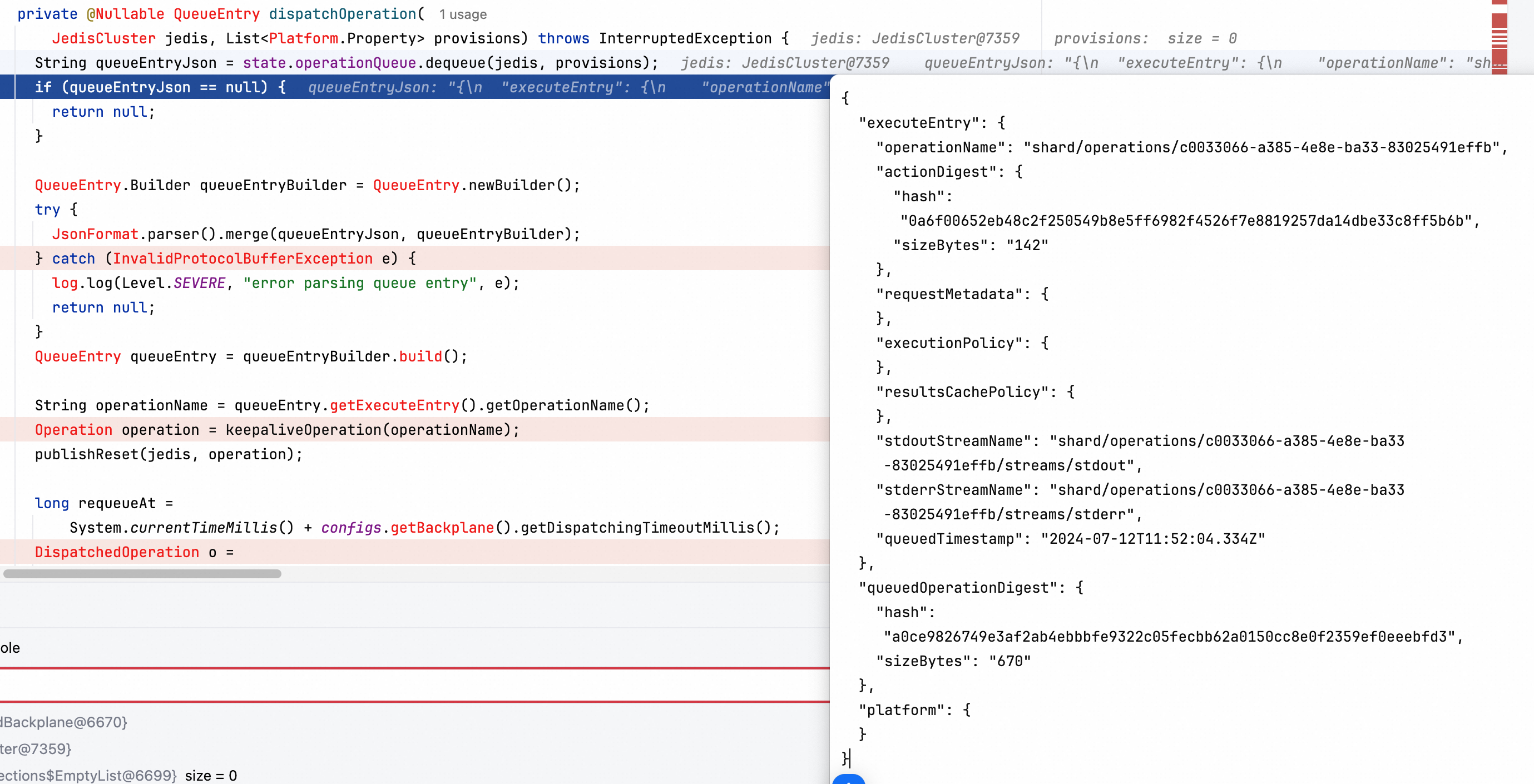Screen dimensions: 1534x784
Task: Click the dispatchOperation method name in the declaration
Action: tap(343, 14)
